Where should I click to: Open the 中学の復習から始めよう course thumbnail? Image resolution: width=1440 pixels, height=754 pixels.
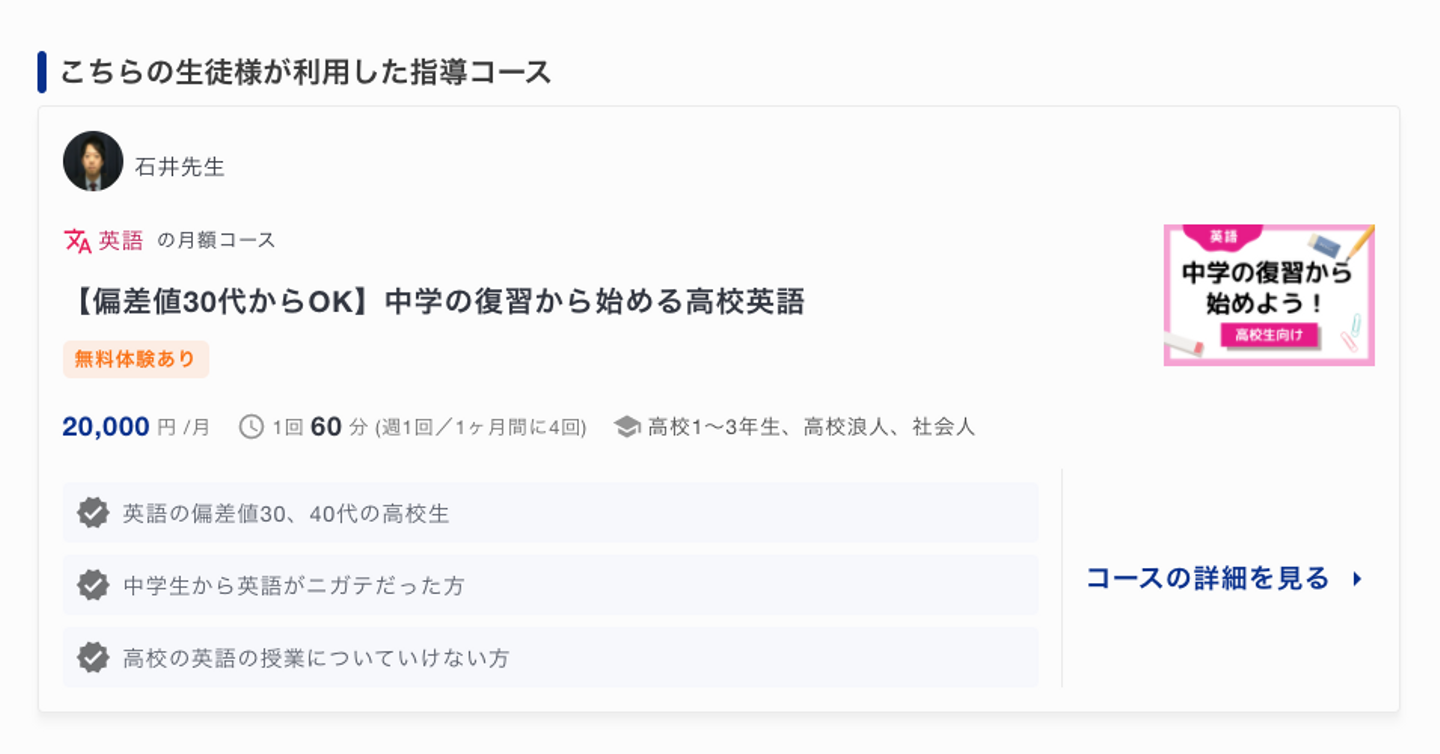click(1269, 295)
